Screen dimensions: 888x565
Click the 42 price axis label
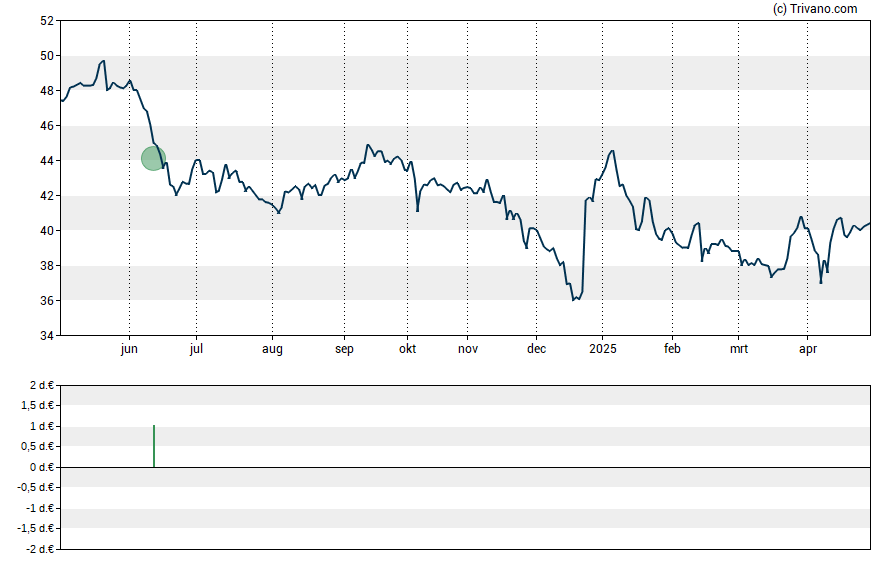pyautogui.click(x=47, y=196)
